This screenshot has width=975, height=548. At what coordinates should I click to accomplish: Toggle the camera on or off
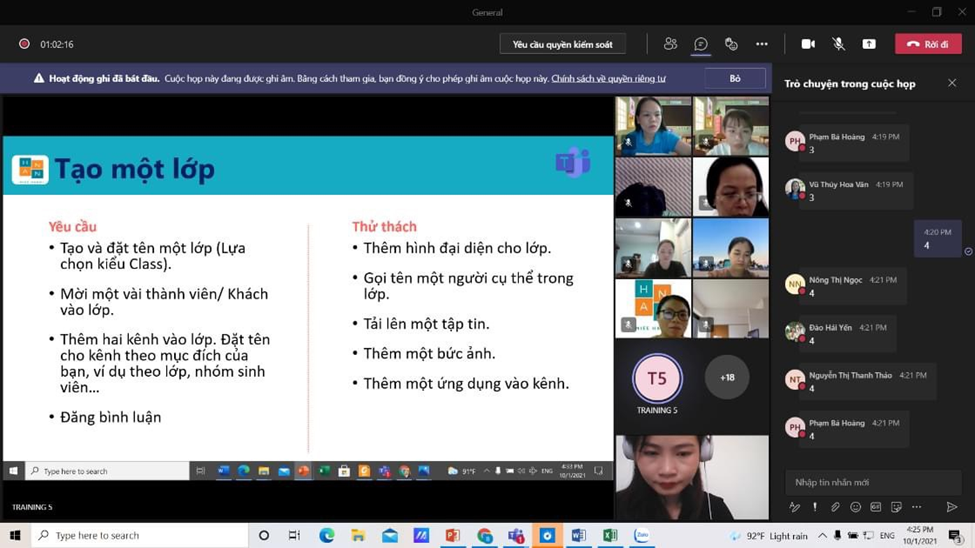click(808, 44)
